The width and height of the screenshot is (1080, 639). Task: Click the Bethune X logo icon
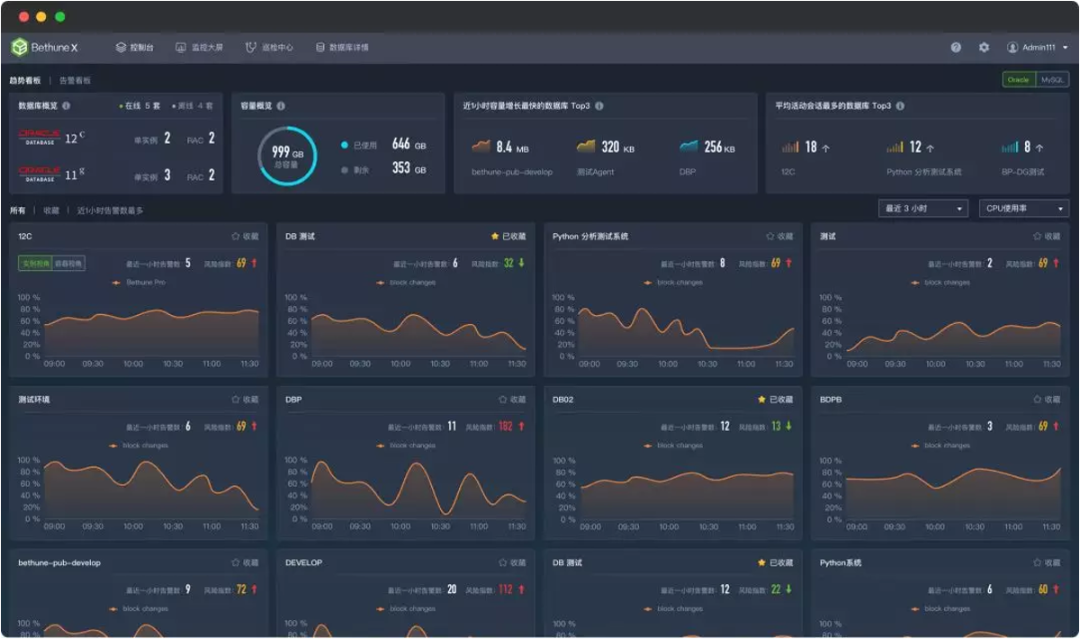(19, 47)
